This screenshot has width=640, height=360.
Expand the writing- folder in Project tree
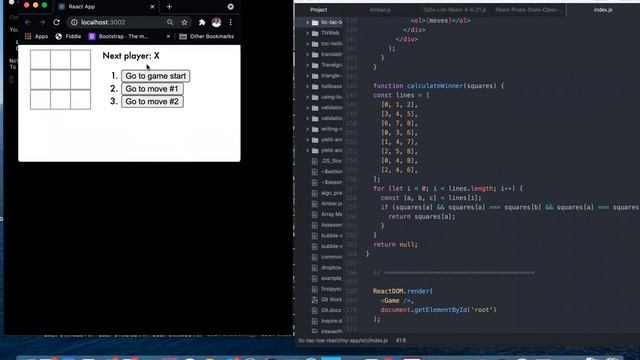click(x=307, y=129)
